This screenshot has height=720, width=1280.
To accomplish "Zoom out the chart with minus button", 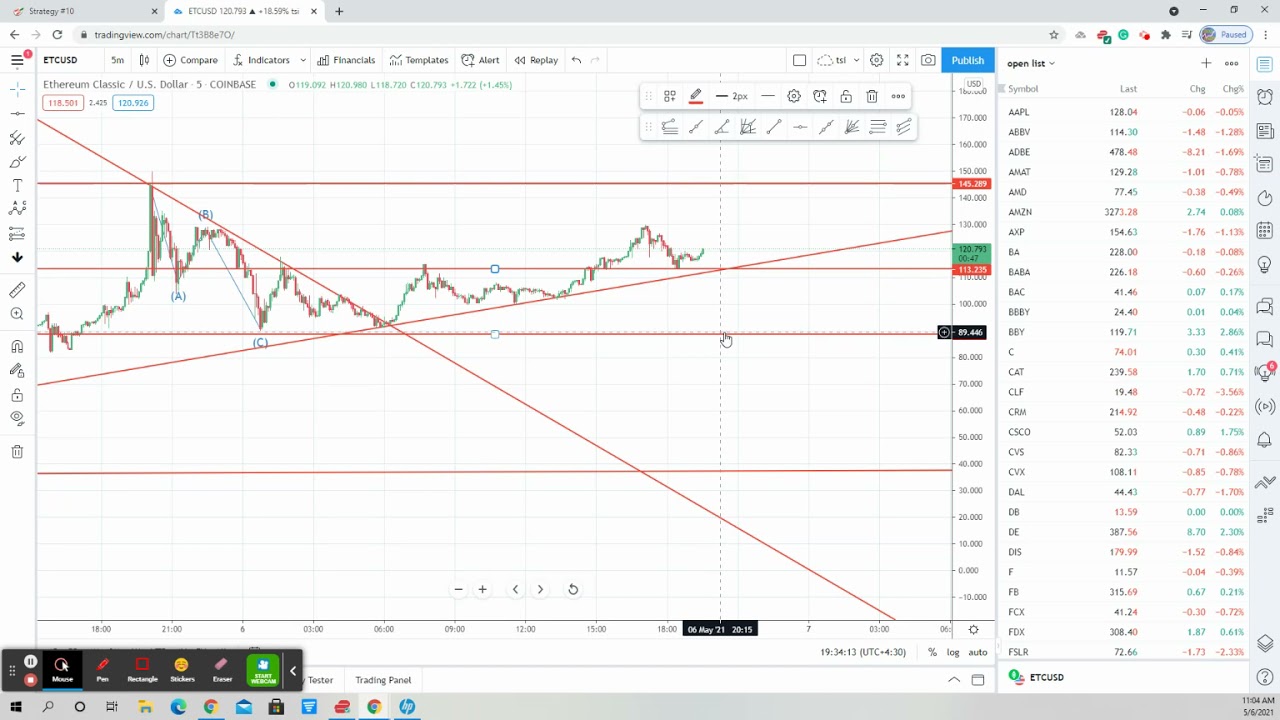I will click(x=458, y=589).
